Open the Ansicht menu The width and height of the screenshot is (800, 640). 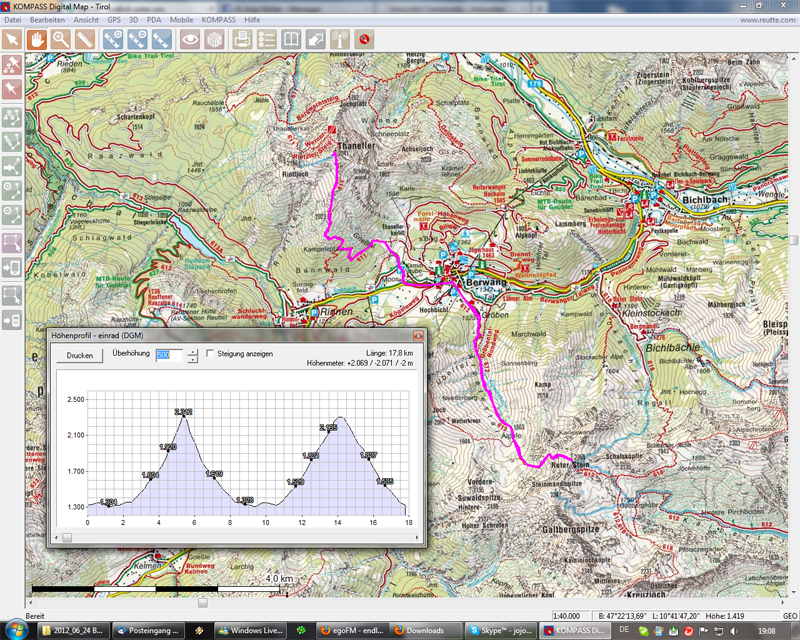86,20
